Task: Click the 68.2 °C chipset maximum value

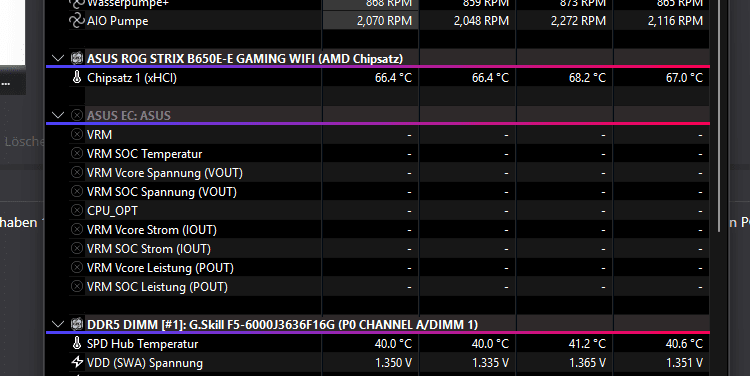Action: pos(587,78)
